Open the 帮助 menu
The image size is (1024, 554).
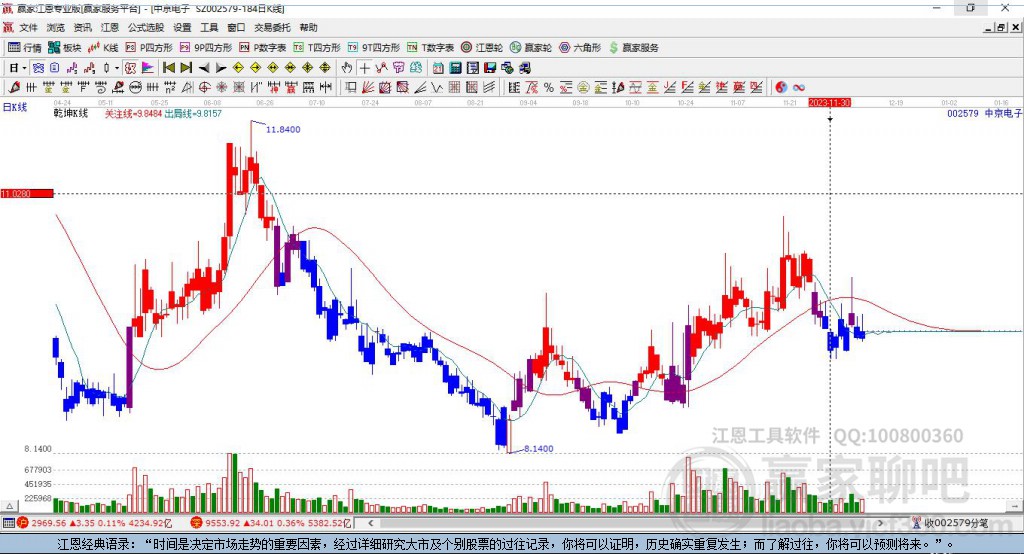coord(308,27)
